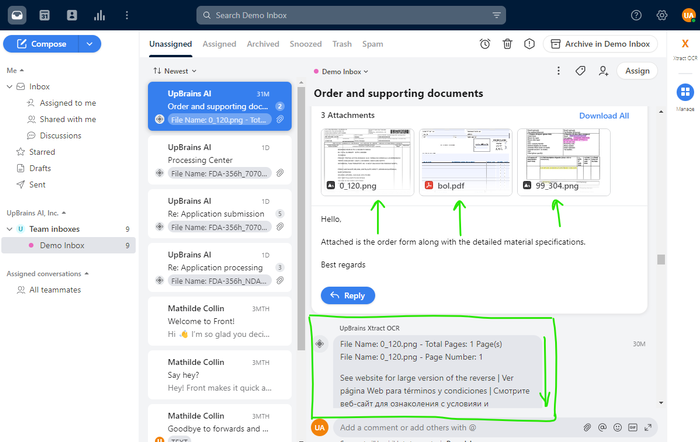Click the Download All link
Viewport: 700px width, 442px height.
point(604,116)
